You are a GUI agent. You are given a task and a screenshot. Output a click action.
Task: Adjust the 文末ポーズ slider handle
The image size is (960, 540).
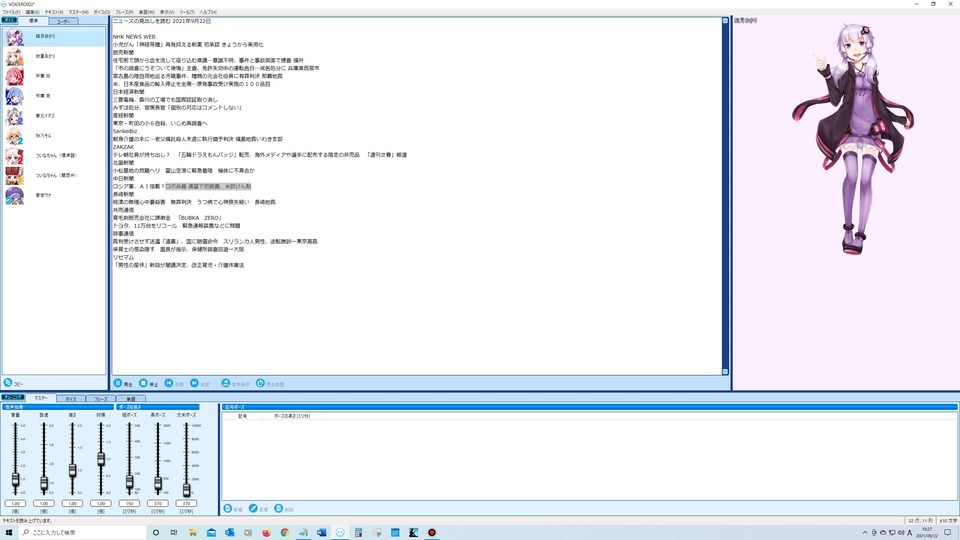[186, 490]
